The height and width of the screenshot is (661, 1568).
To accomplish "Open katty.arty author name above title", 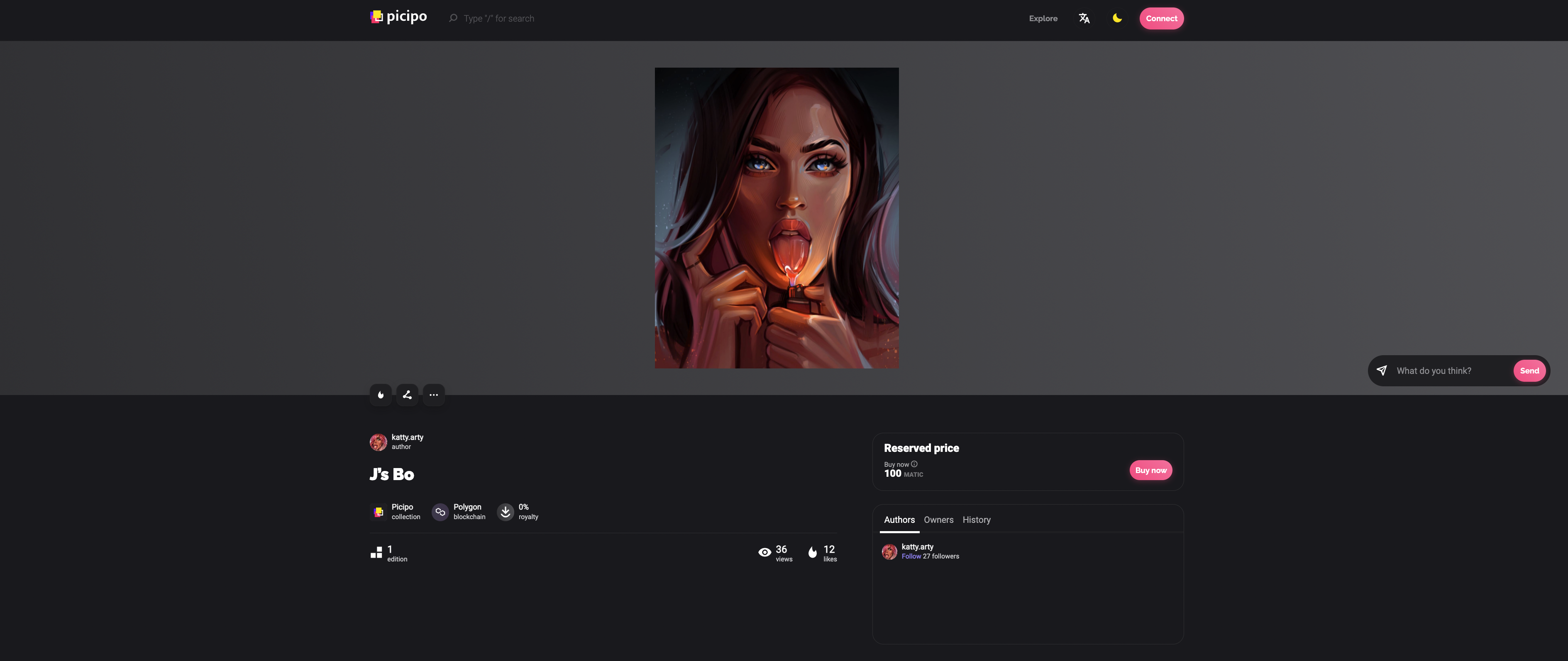I will 407,437.
